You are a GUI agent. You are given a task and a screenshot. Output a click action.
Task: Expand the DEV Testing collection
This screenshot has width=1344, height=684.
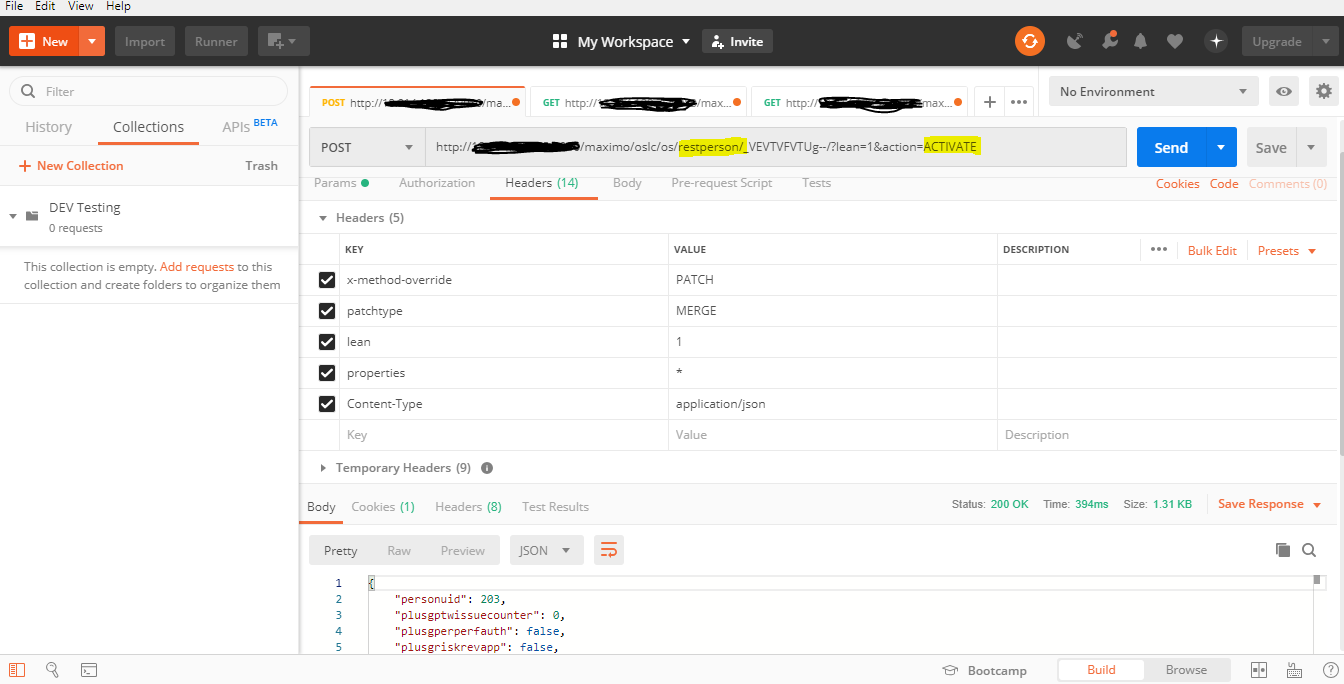click(x=14, y=215)
